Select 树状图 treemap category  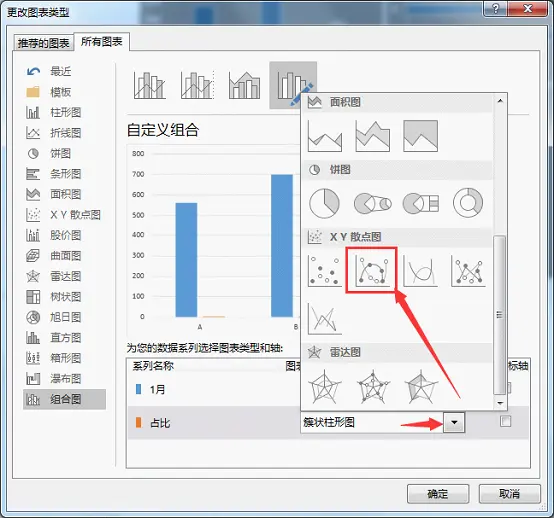tap(64, 297)
